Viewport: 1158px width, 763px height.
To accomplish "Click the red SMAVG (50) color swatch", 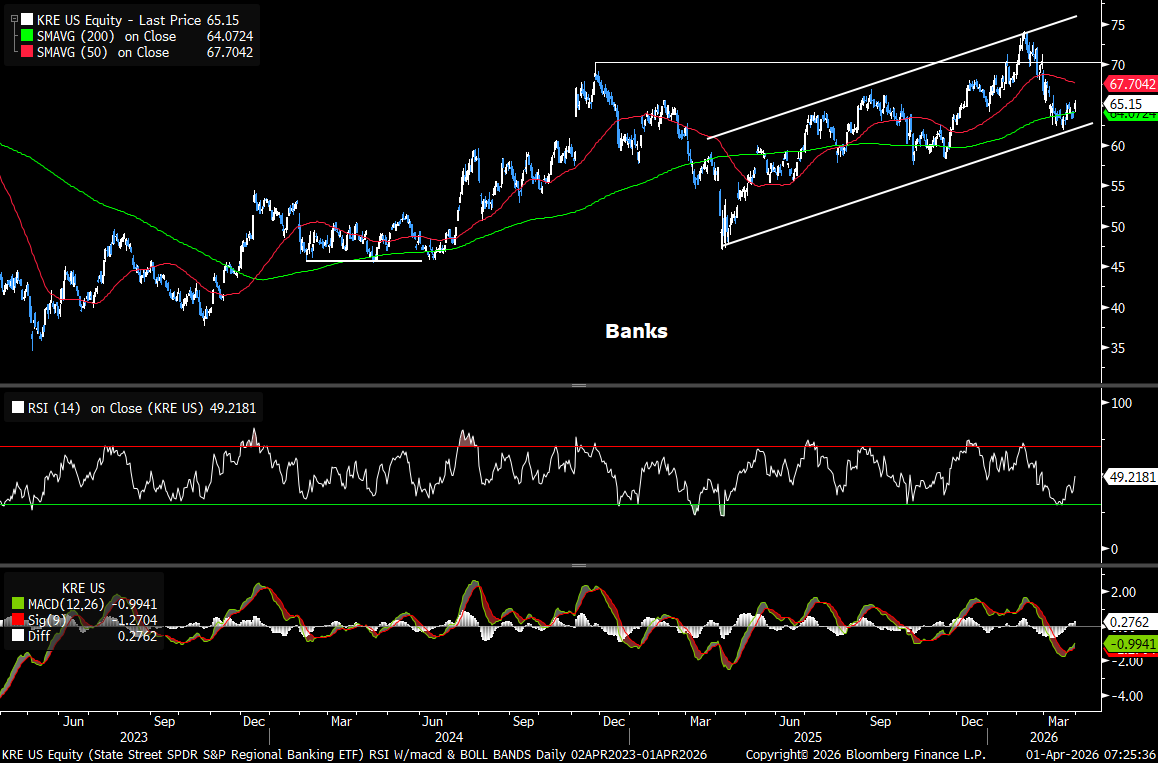I will click(27, 52).
